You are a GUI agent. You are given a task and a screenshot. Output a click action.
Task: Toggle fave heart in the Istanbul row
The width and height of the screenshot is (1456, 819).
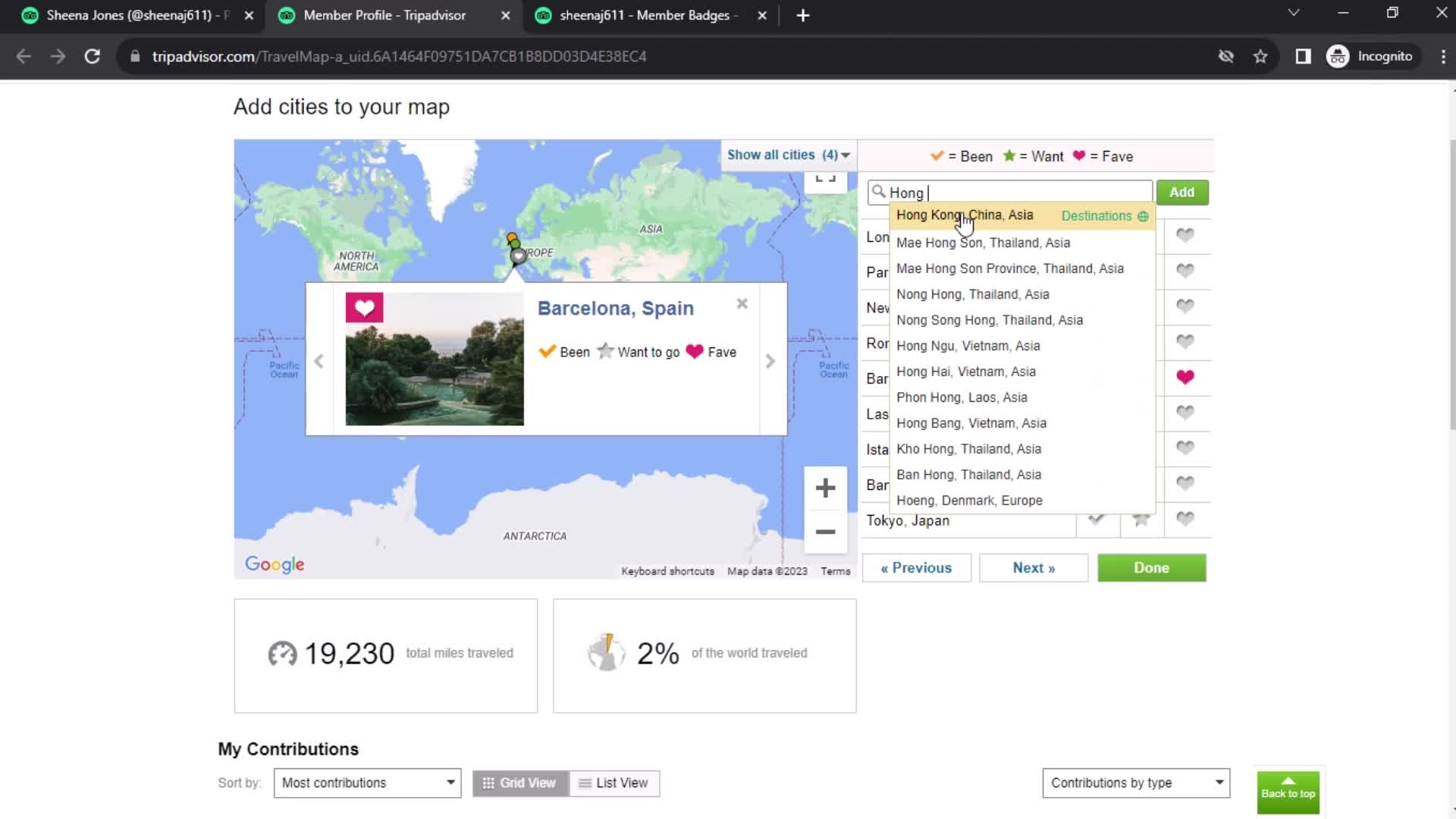coord(1185,447)
